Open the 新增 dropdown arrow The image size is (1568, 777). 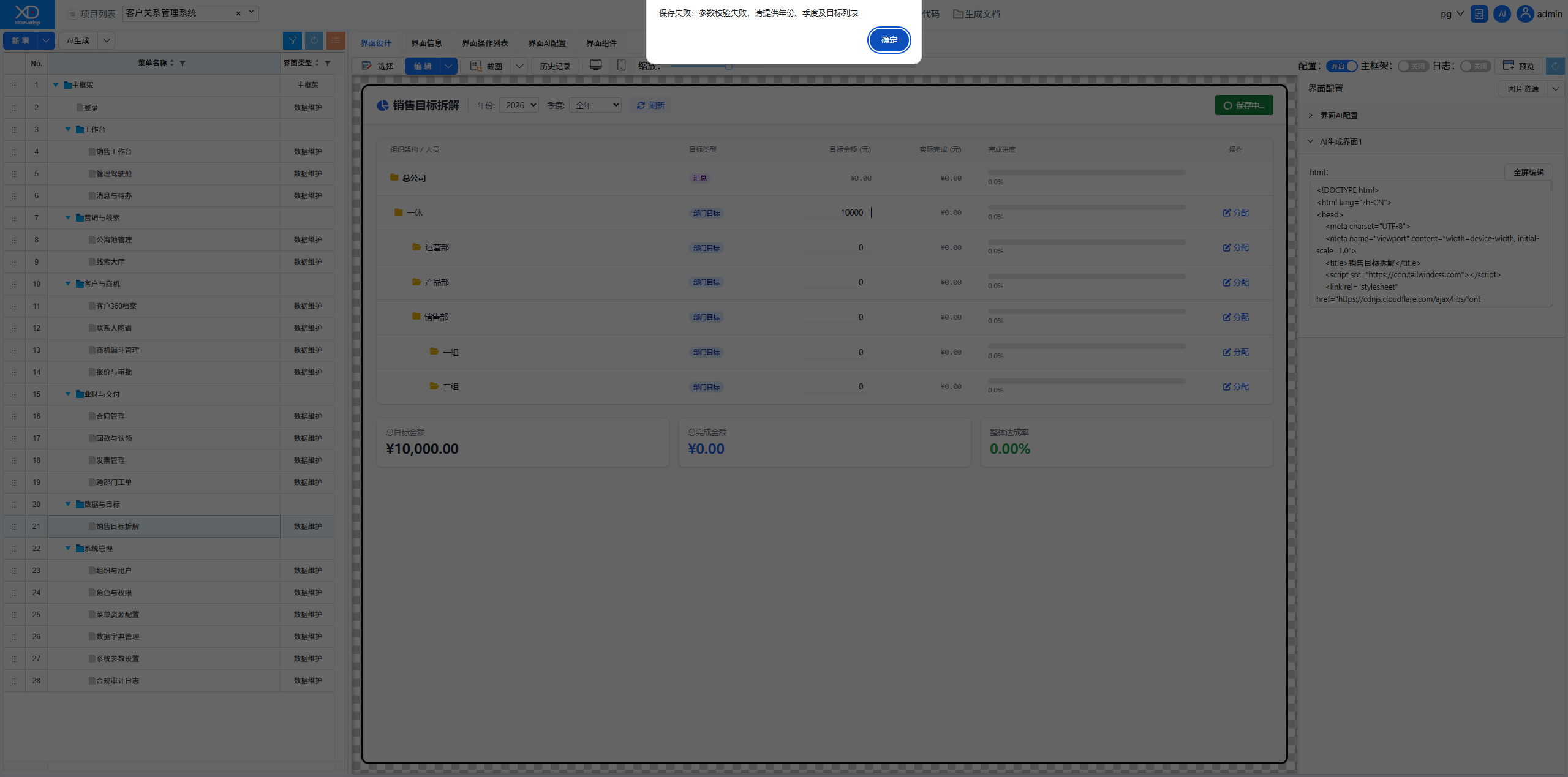(x=47, y=40)
